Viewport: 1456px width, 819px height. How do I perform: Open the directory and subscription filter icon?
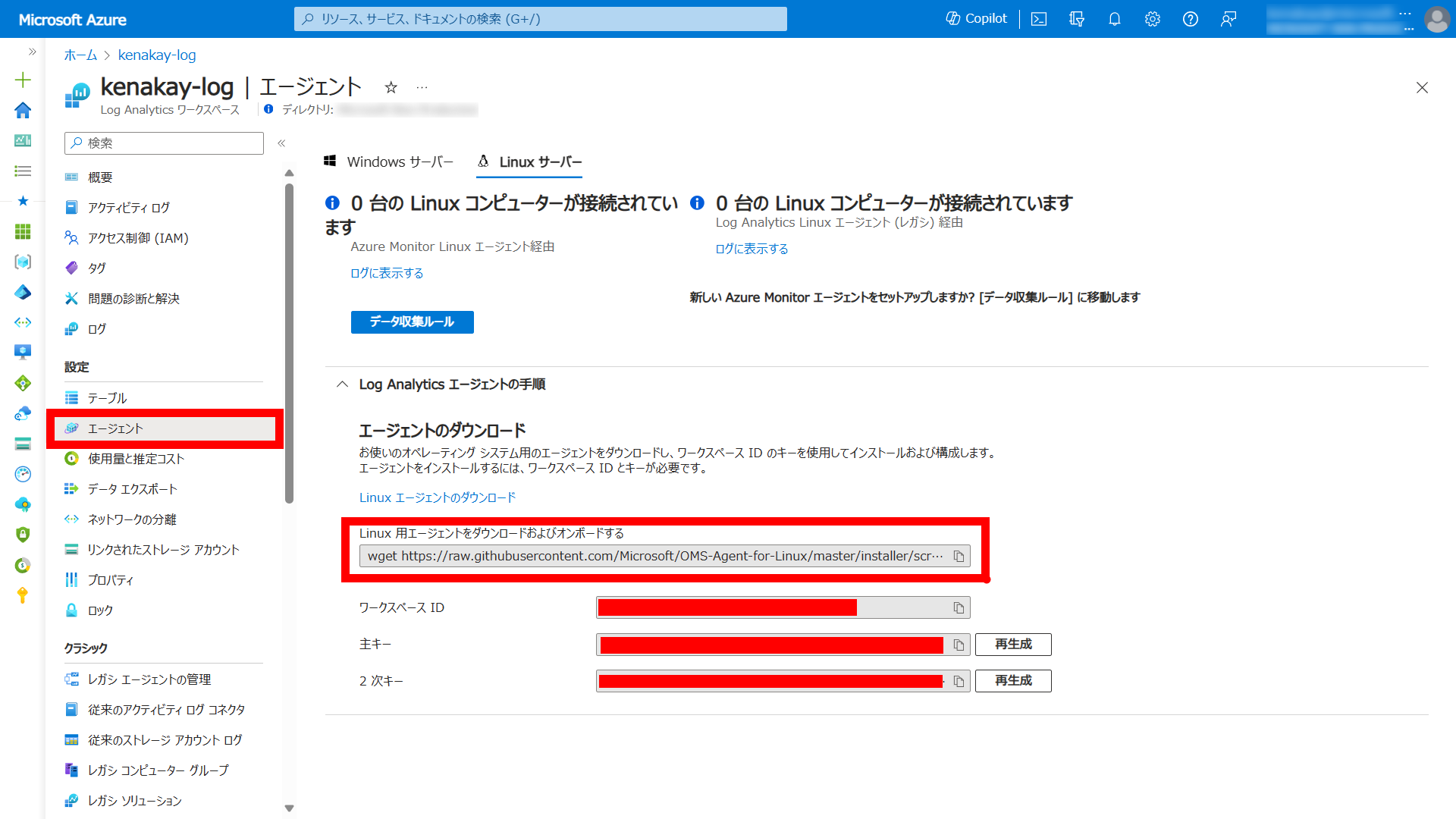pyautogui.click(x=1077, y=19)
